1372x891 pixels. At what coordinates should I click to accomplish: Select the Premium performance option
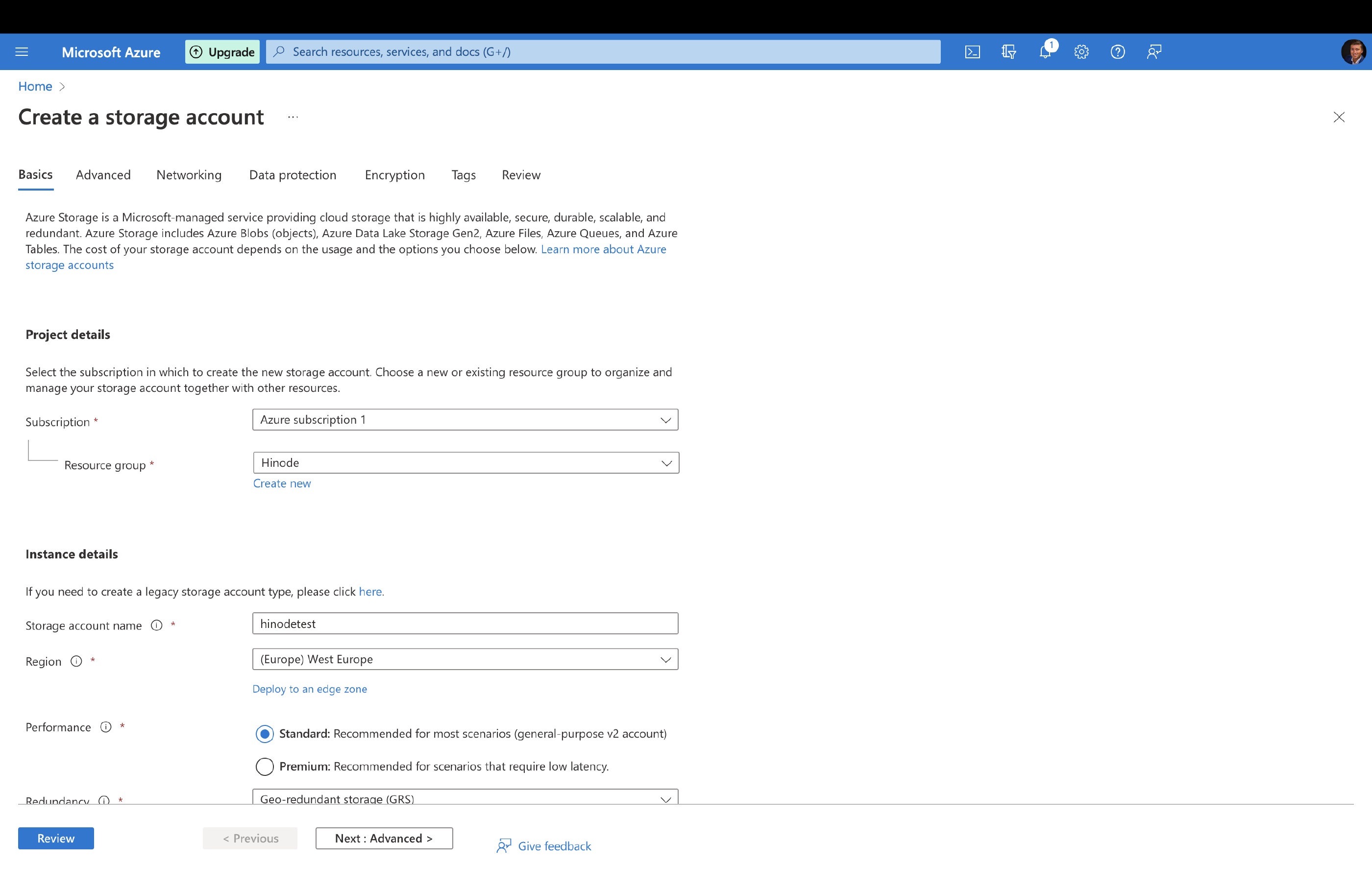tap(265, 766)
